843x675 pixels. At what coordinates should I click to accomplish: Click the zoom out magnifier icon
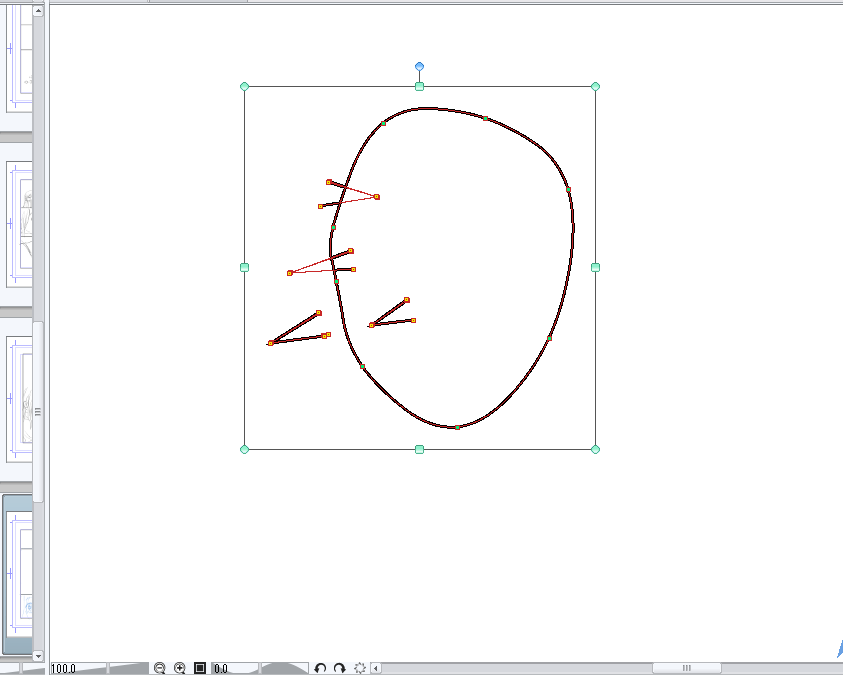(x=159, y=668)
